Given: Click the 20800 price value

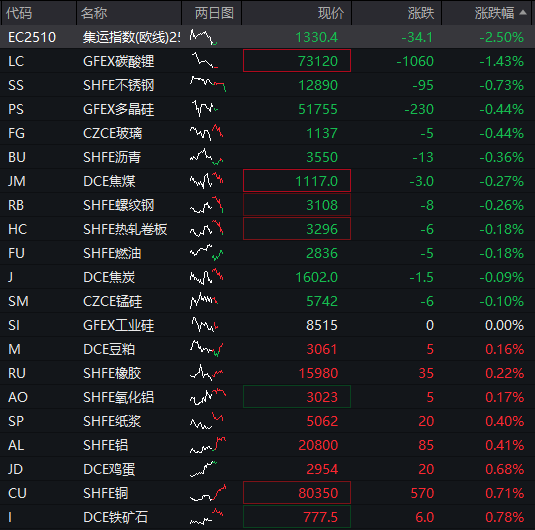Looking at the screenshot, I should click(x=318, y=445).
